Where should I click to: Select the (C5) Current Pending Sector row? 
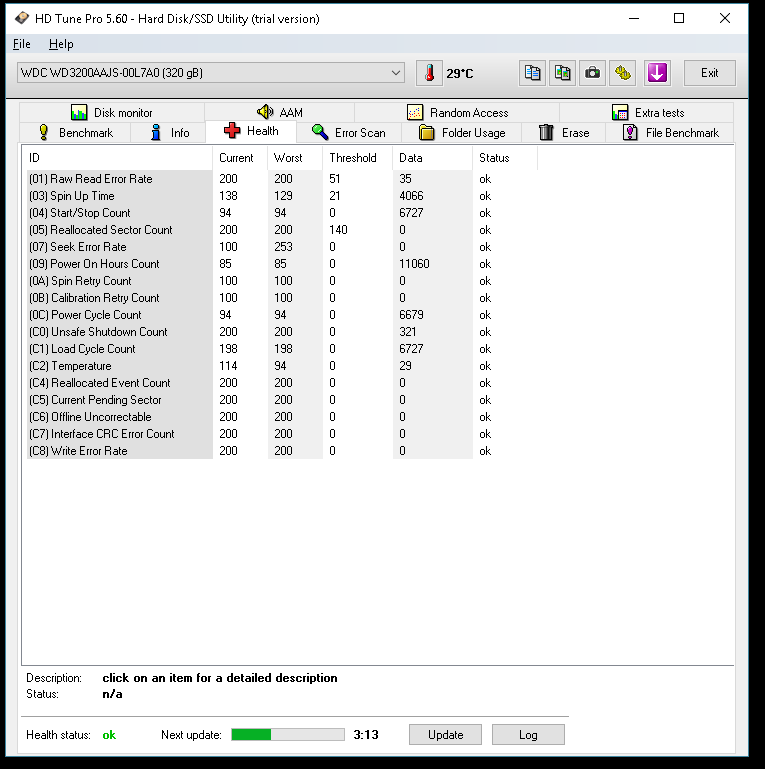pos(282,400)
